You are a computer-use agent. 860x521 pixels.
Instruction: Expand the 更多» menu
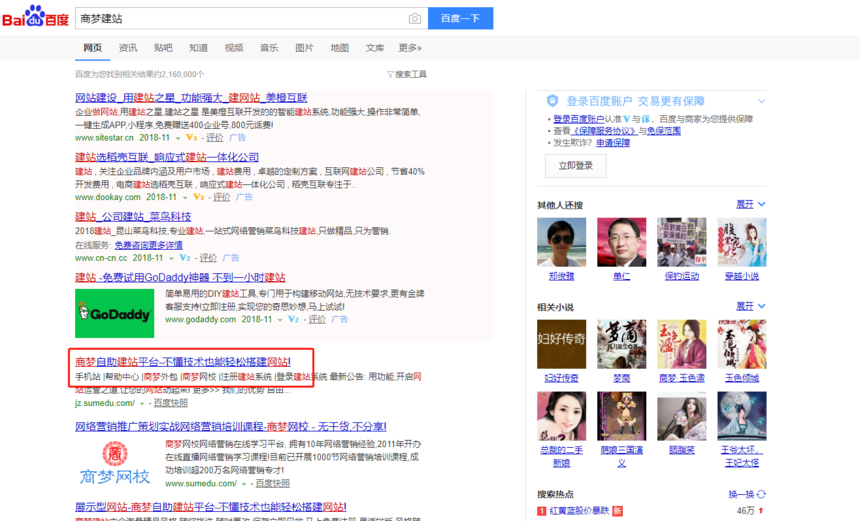tap(410, 48)
